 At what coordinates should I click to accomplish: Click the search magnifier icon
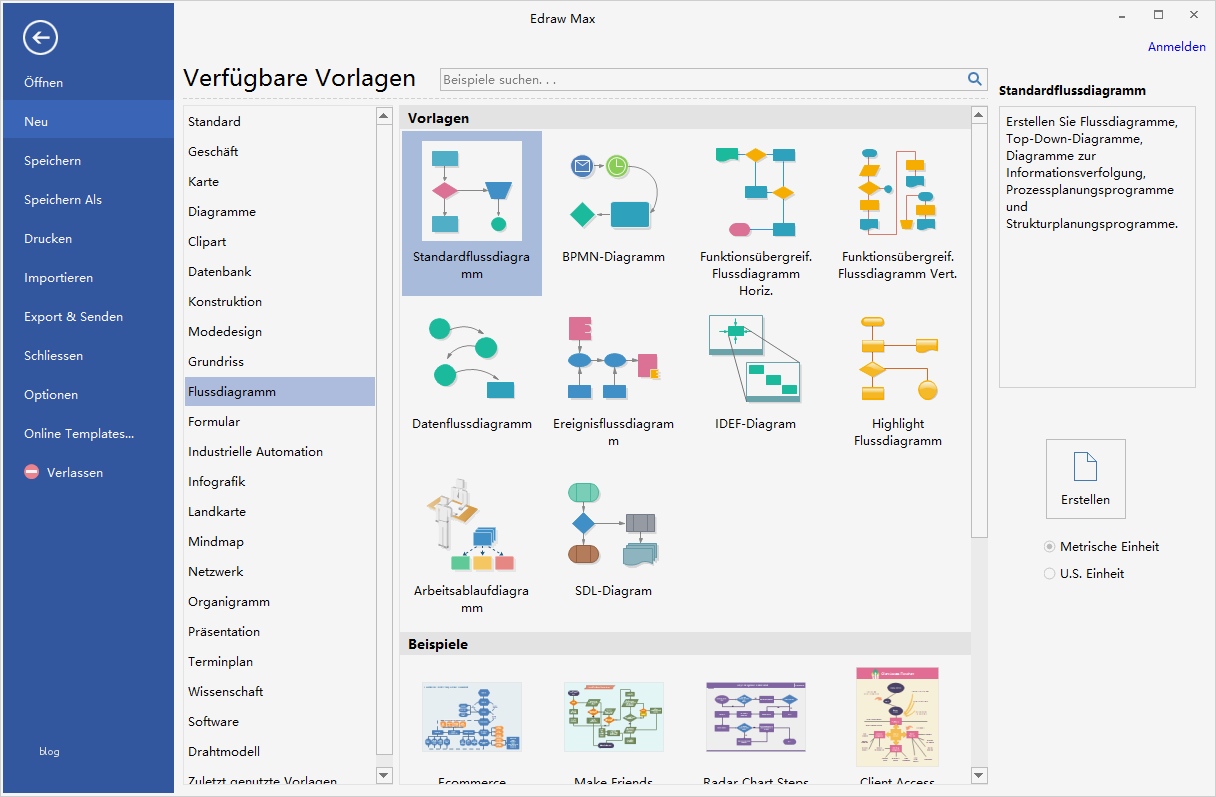coord(974,78)
